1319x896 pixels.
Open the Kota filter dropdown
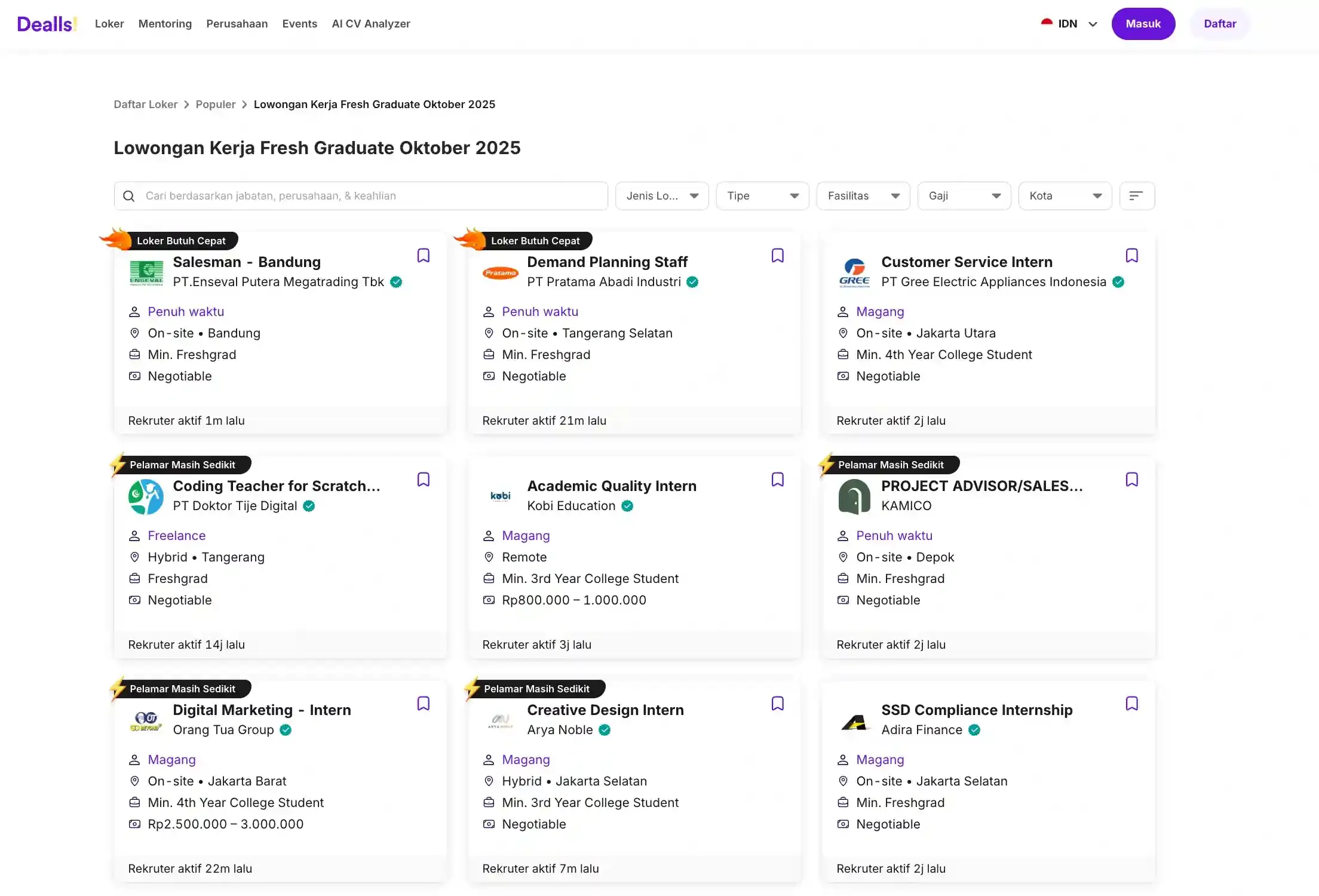click(1065, 196)
